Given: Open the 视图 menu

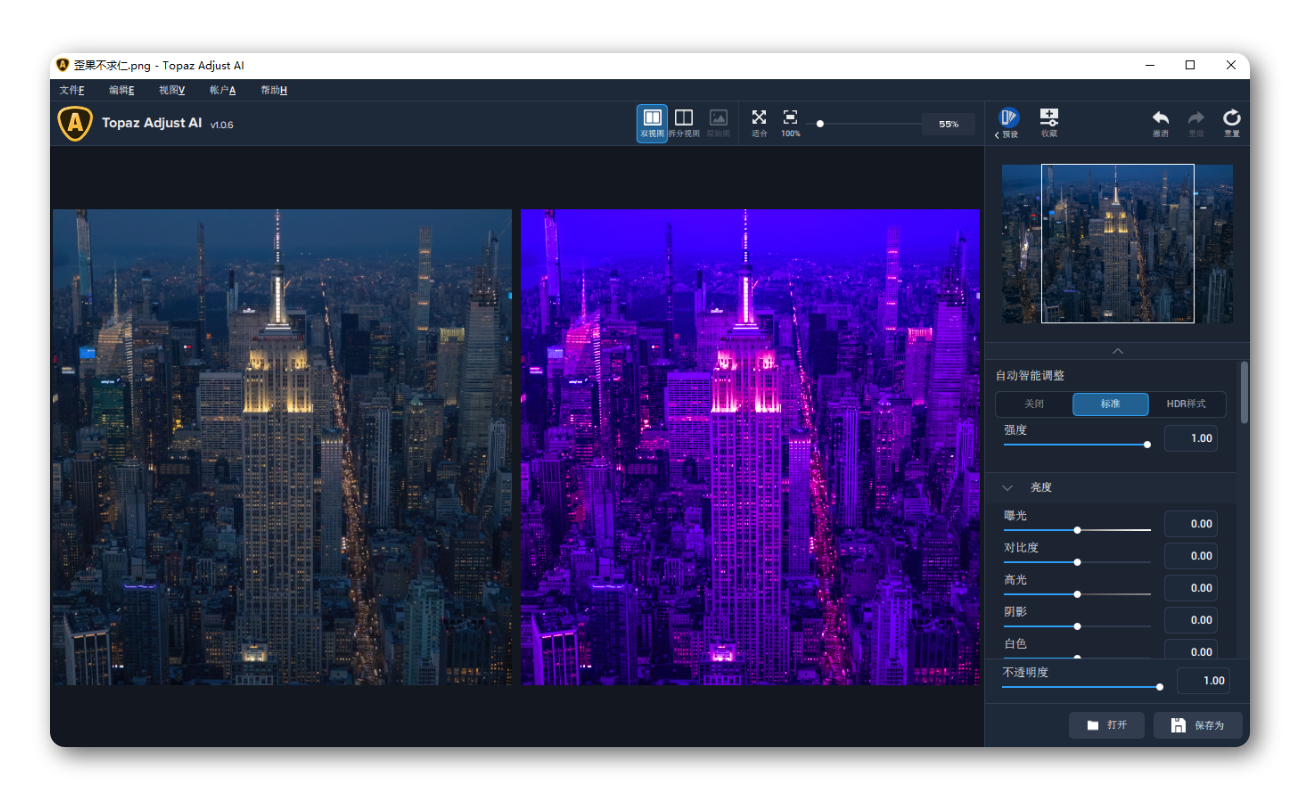Looking at the screenshot, I should coord(173,90).
